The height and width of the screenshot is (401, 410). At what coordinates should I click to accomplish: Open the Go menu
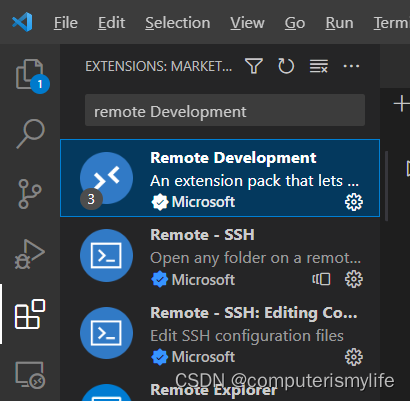pos(295,23)
